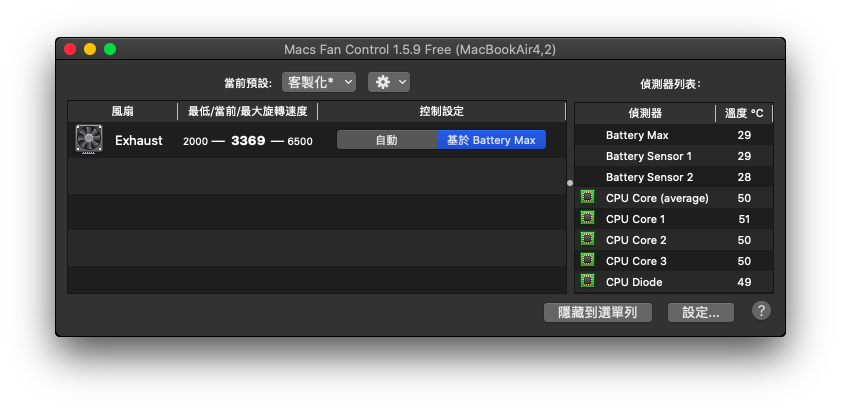Click the CPU Core 3 chip icon
Screen dimensions: 841x410
coord(587,261)
